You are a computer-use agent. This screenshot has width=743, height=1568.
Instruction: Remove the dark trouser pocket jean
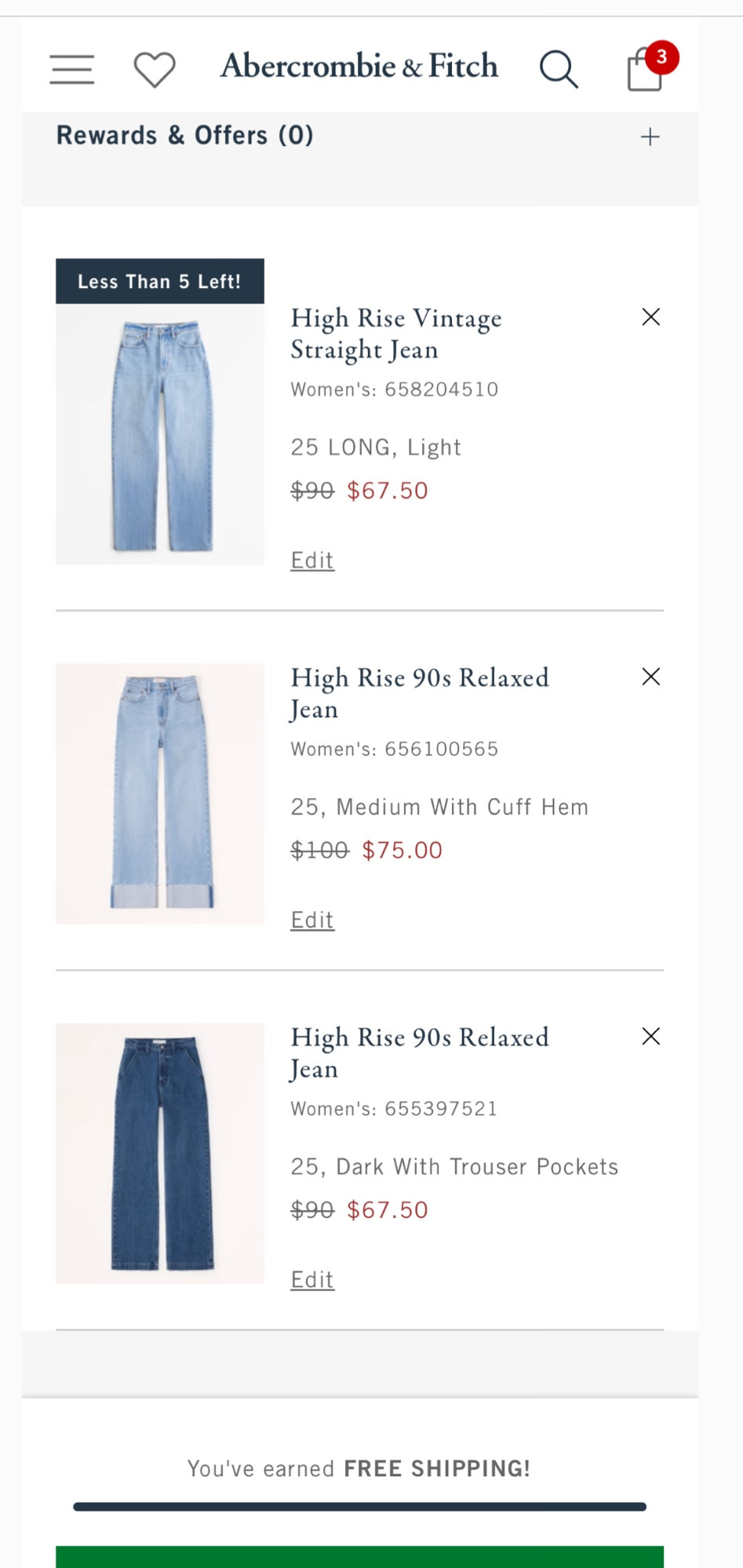coord(650,1036)
